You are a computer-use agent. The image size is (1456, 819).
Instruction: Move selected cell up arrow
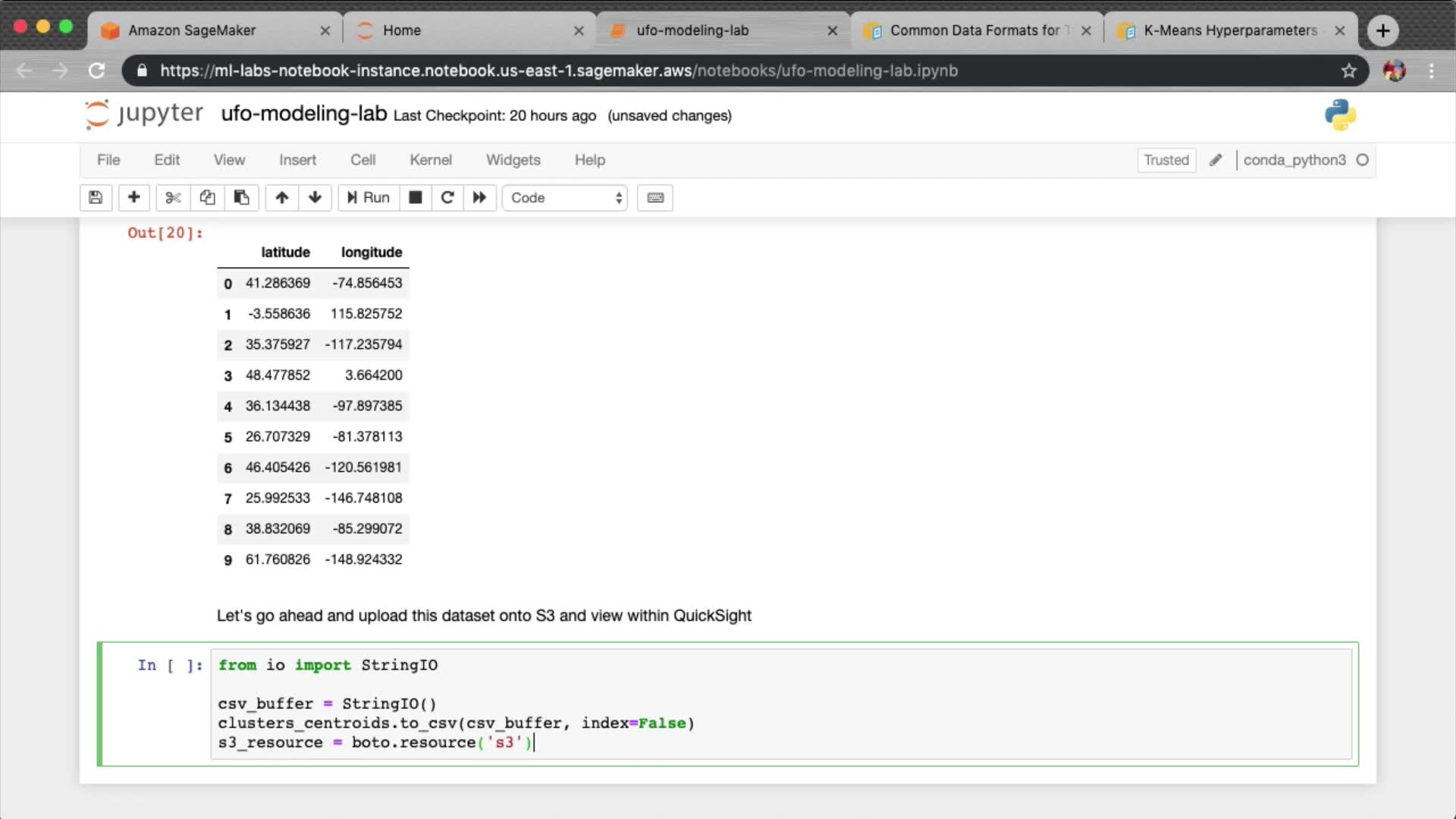281,198
